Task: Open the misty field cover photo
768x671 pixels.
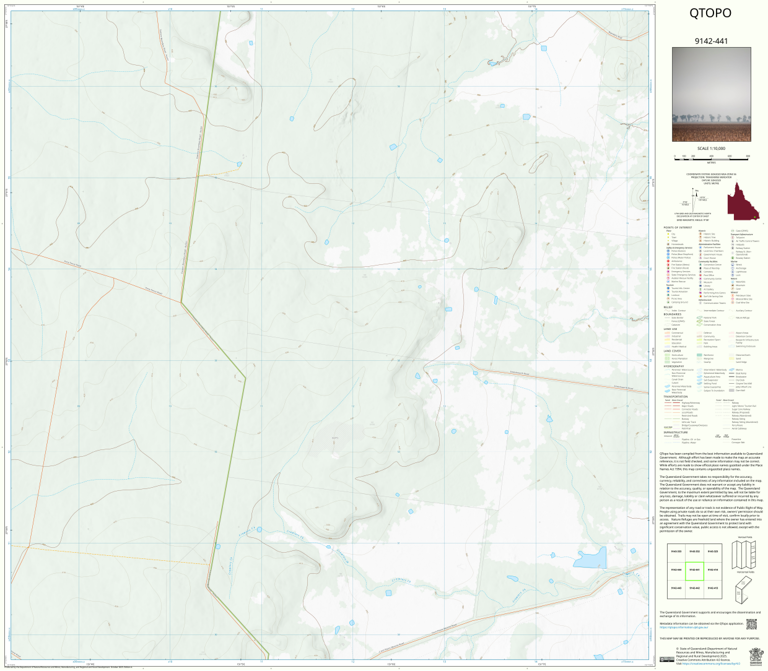Action: pyautogui.click(x=711, y=95)
